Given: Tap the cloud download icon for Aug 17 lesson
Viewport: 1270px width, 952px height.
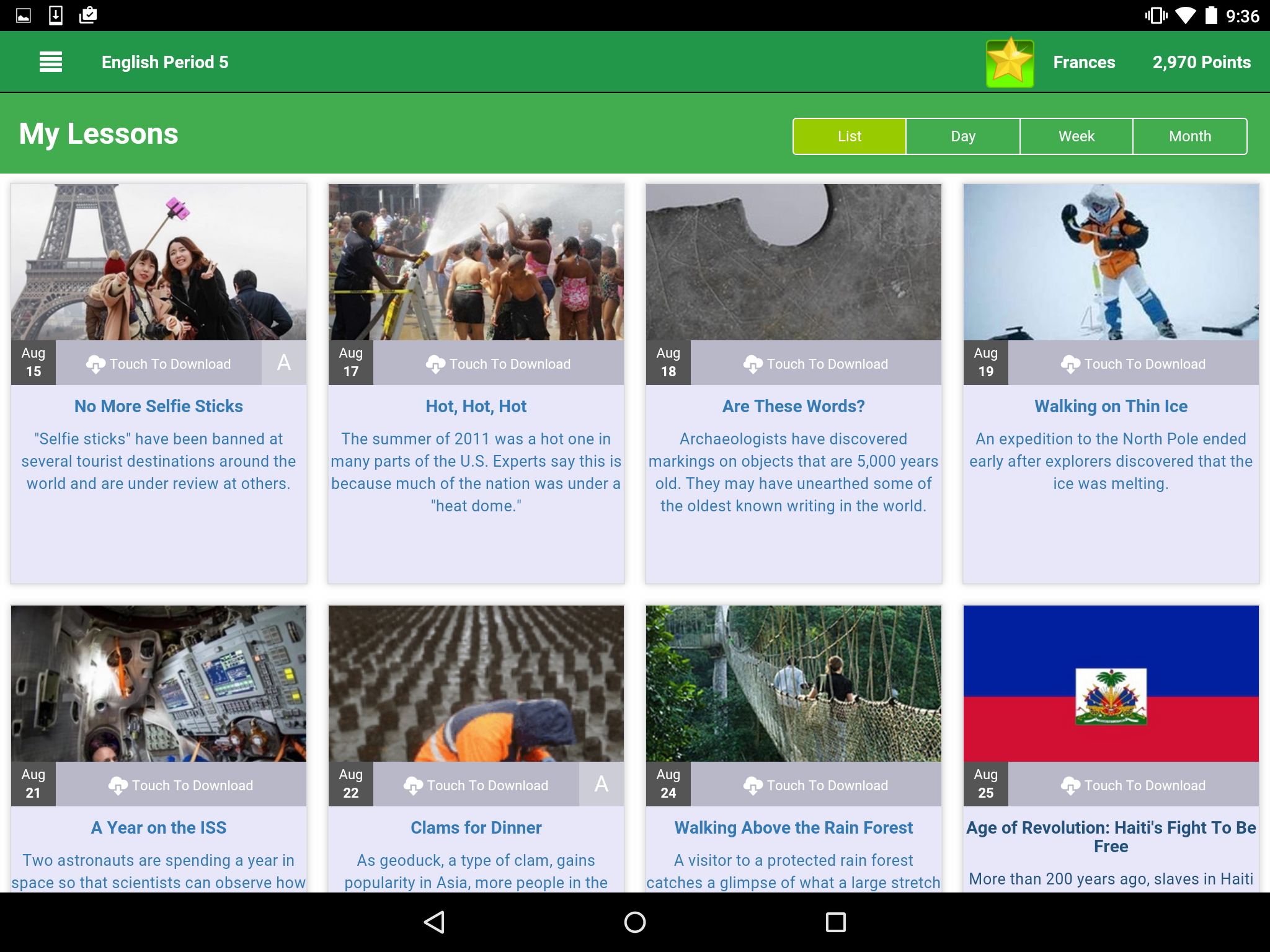Looking at the screenshot, I should pyautogui.click(x=435, y=364).
